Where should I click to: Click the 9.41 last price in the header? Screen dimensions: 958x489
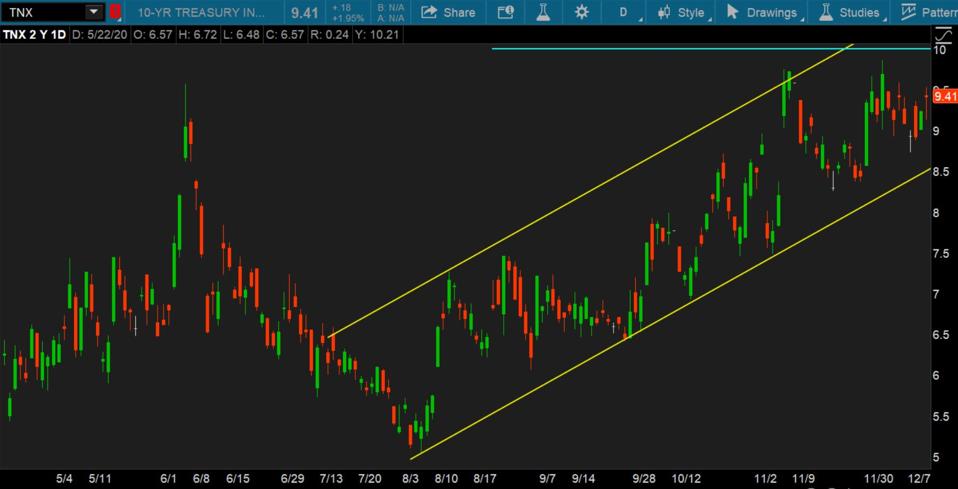click(304, 13)
